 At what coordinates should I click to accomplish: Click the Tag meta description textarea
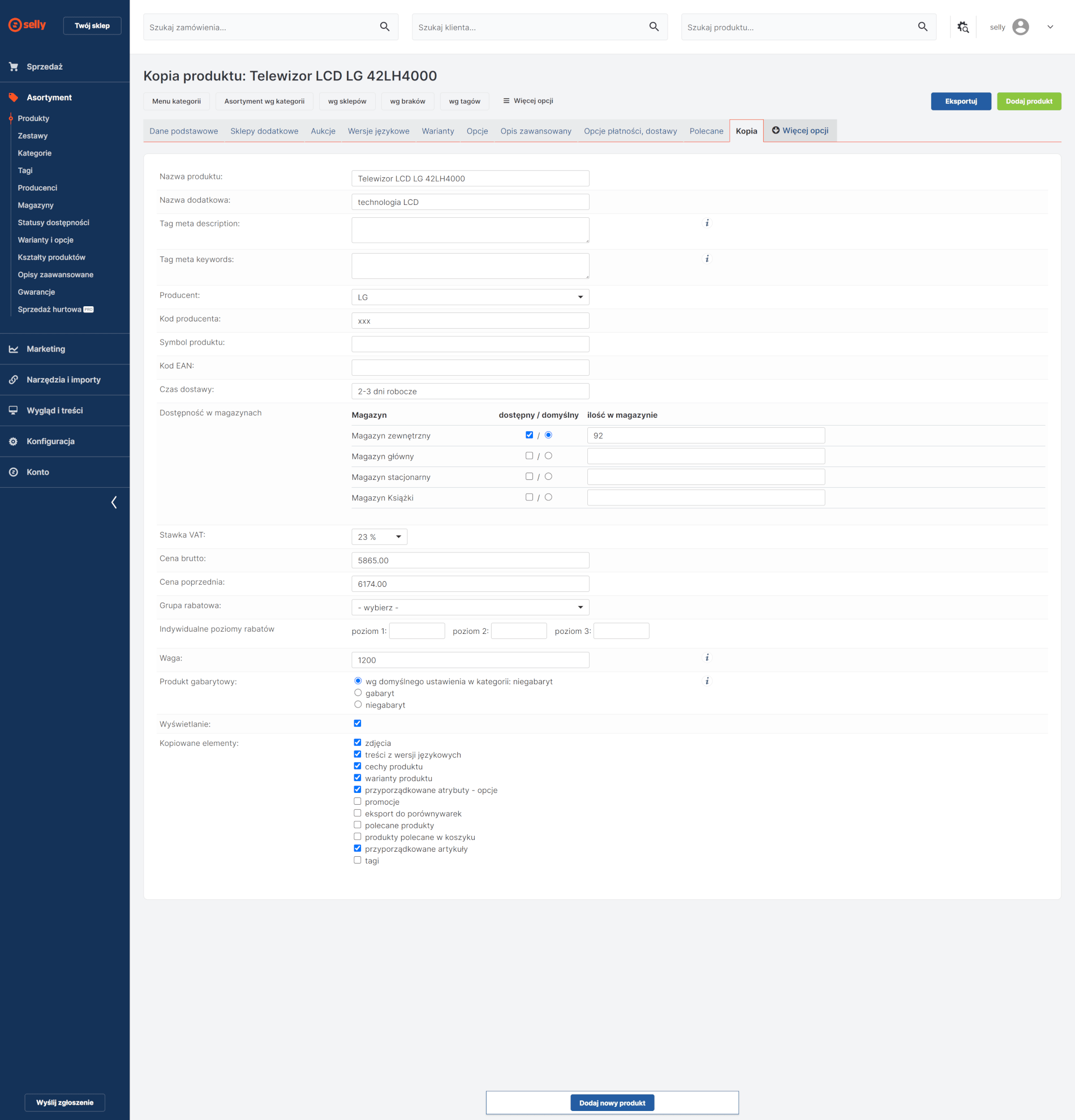click(470, 230)
